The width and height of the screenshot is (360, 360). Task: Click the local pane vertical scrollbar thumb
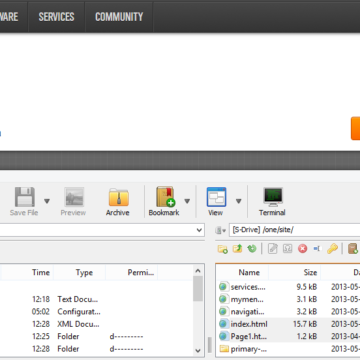[198, 289]
